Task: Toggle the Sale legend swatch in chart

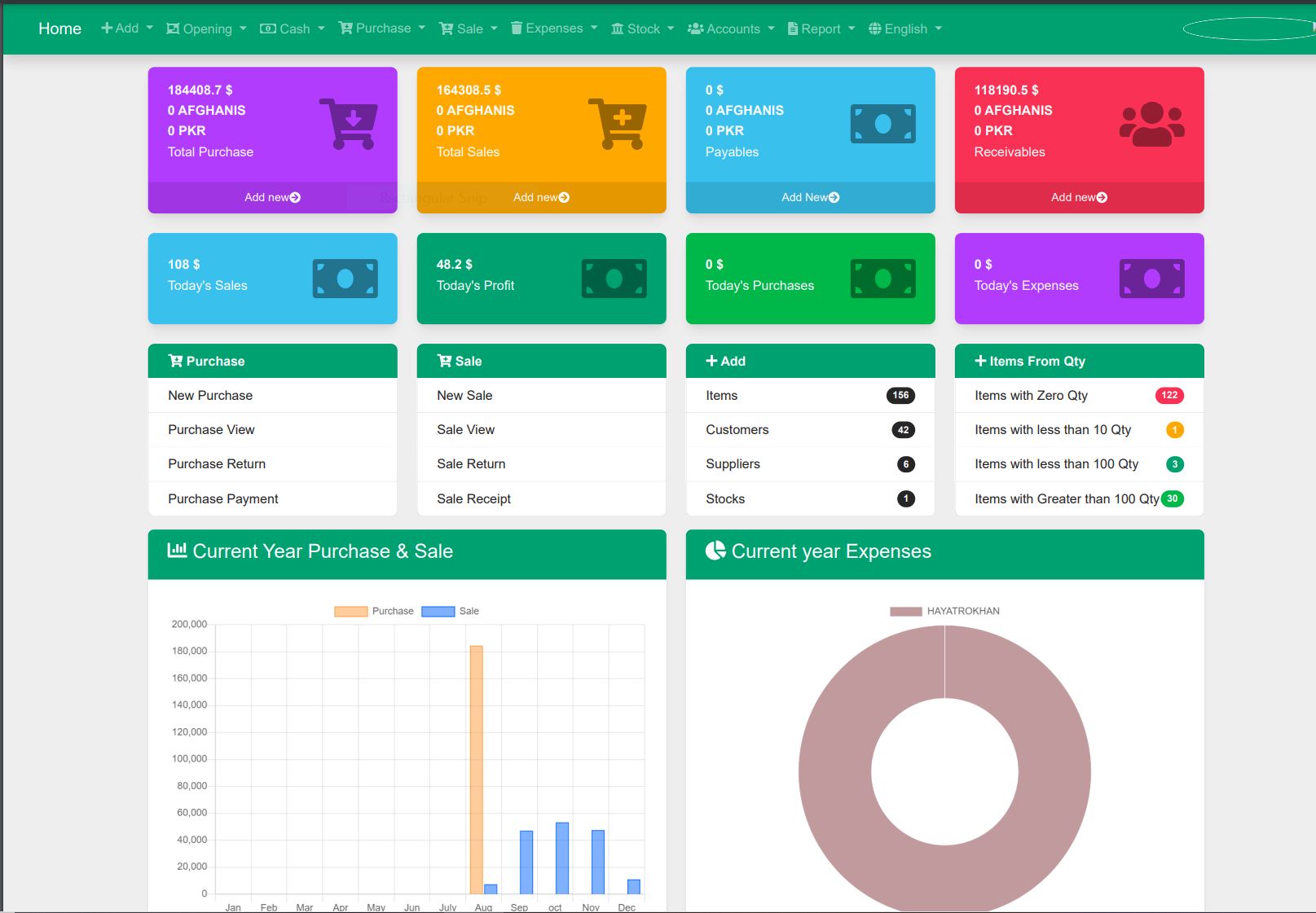Action: pos(438,611)
